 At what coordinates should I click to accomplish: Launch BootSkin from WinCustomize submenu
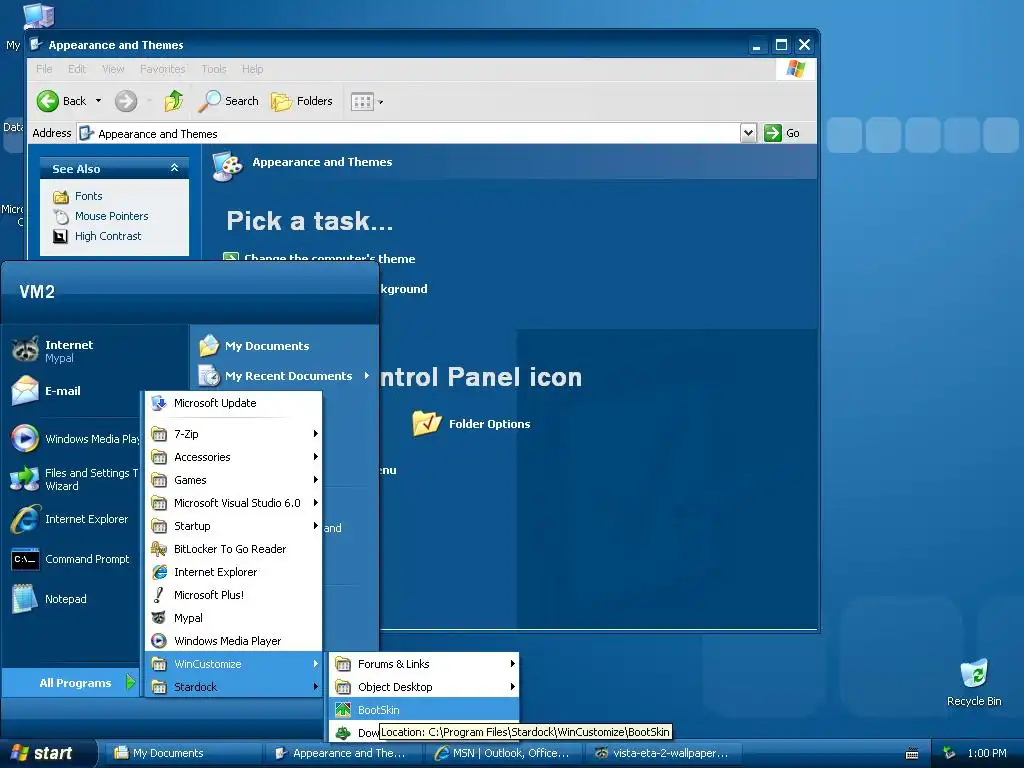[x=424, y=710]
